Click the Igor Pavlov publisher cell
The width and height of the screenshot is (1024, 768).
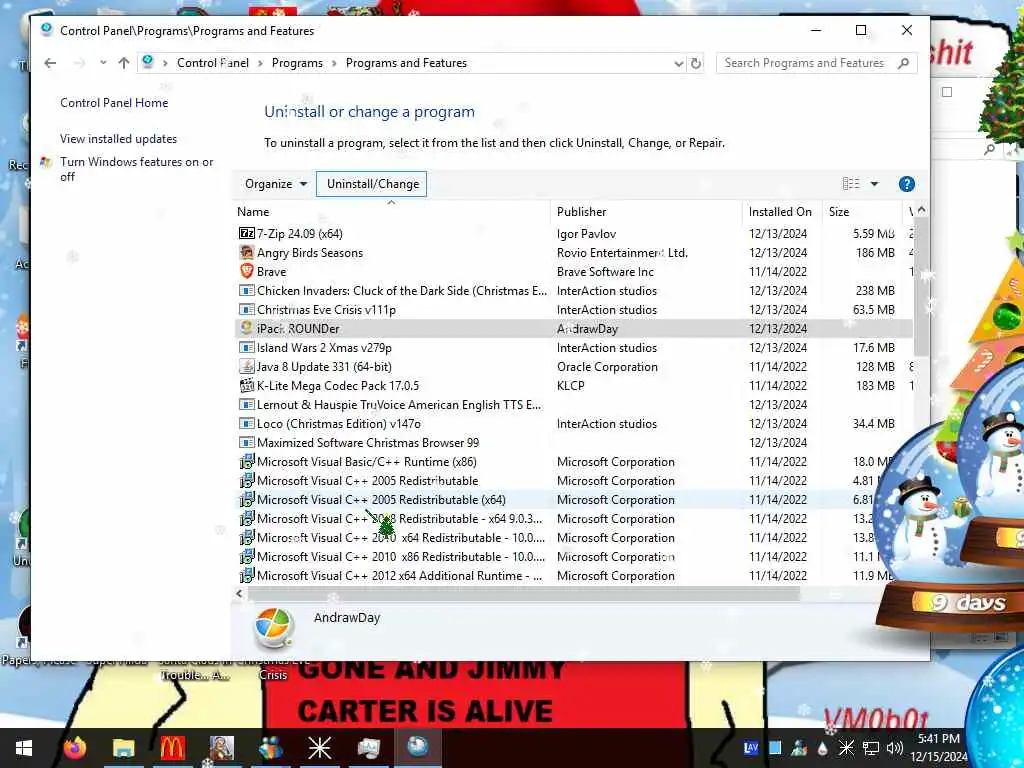pos(586,233)
